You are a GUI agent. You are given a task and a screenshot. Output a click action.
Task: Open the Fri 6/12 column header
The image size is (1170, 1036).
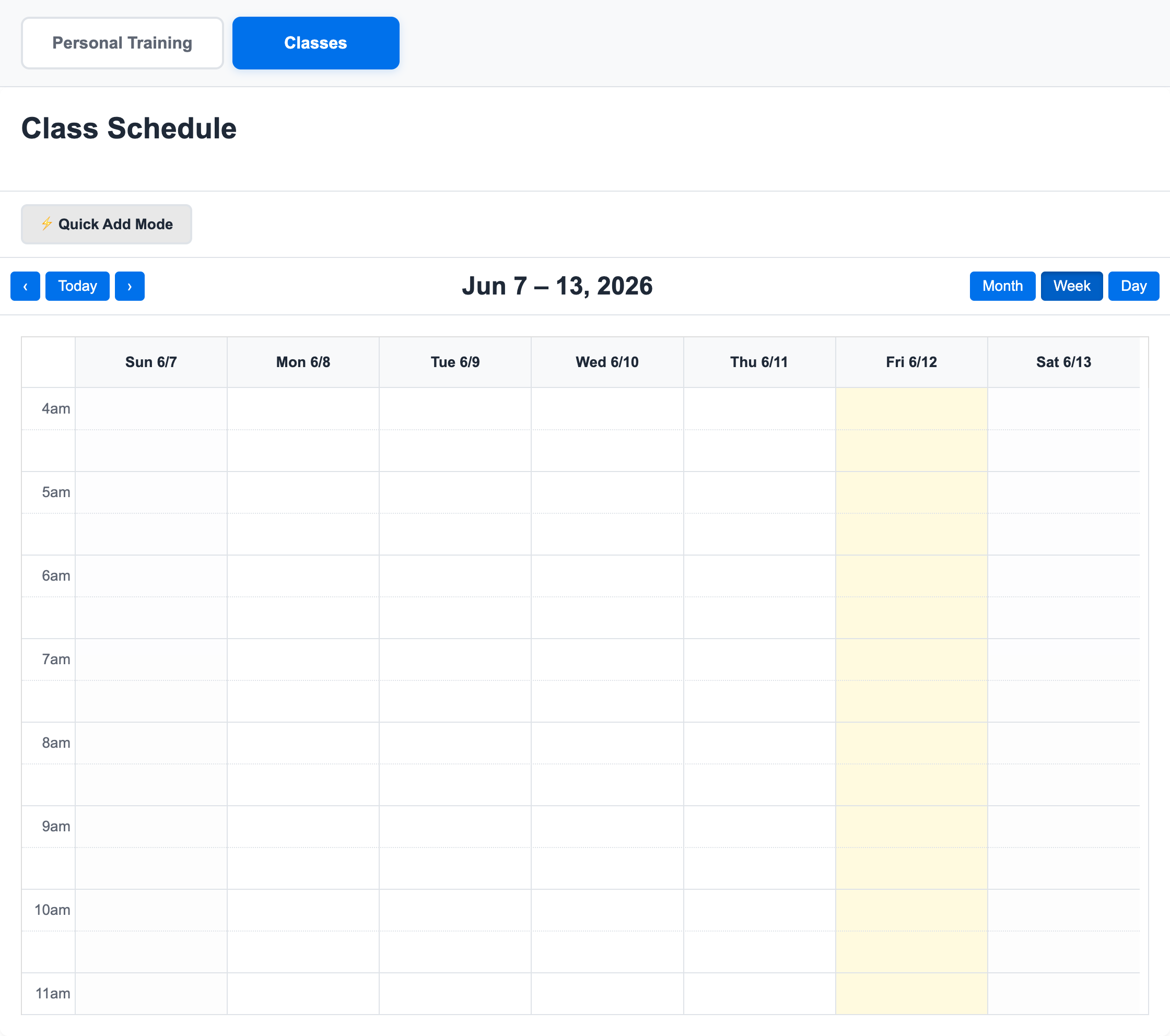pyautogui.click(x=911, y=362)
